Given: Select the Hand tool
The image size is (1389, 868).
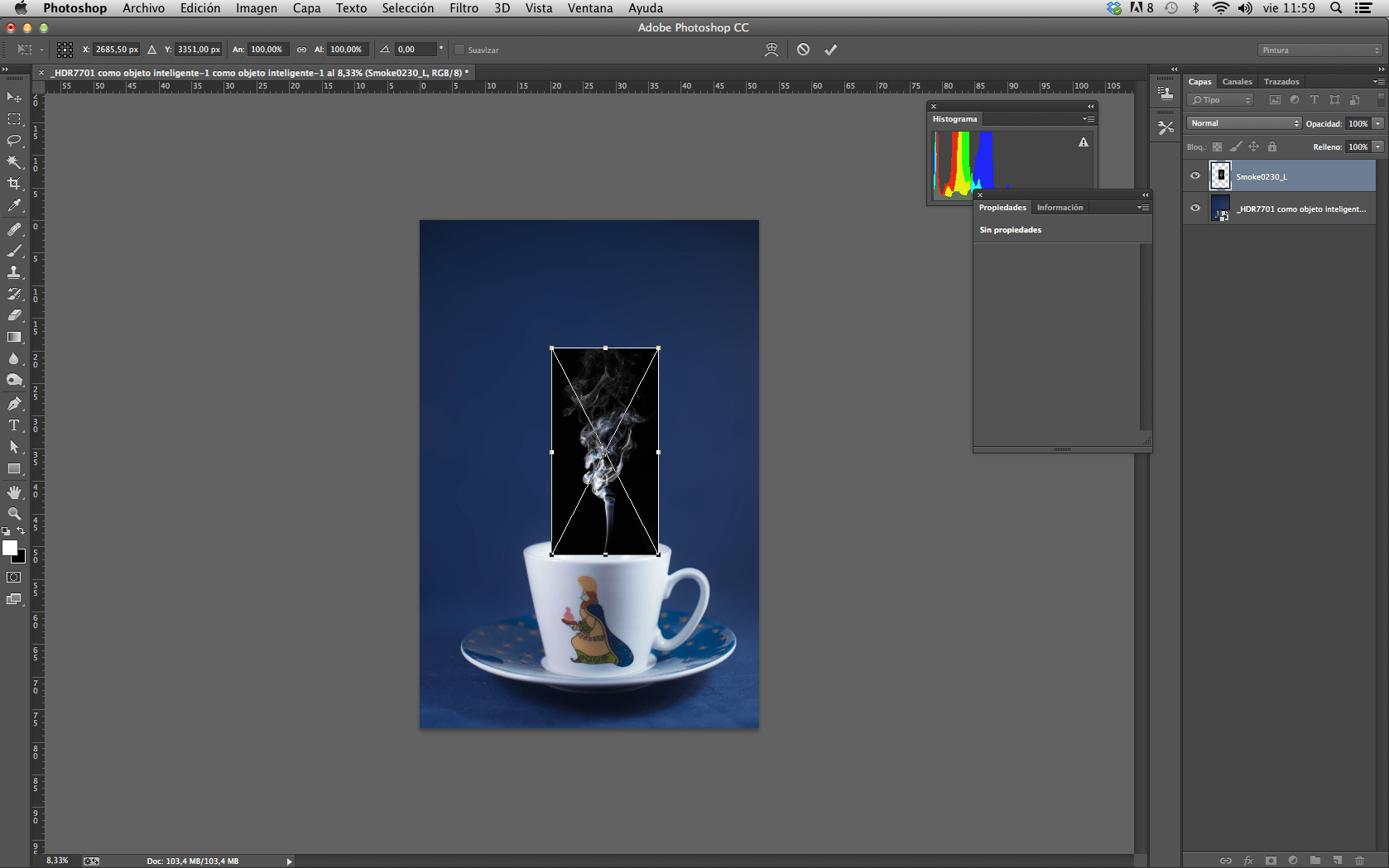Looking at the screenshot, I should click(x=14, y=492).
